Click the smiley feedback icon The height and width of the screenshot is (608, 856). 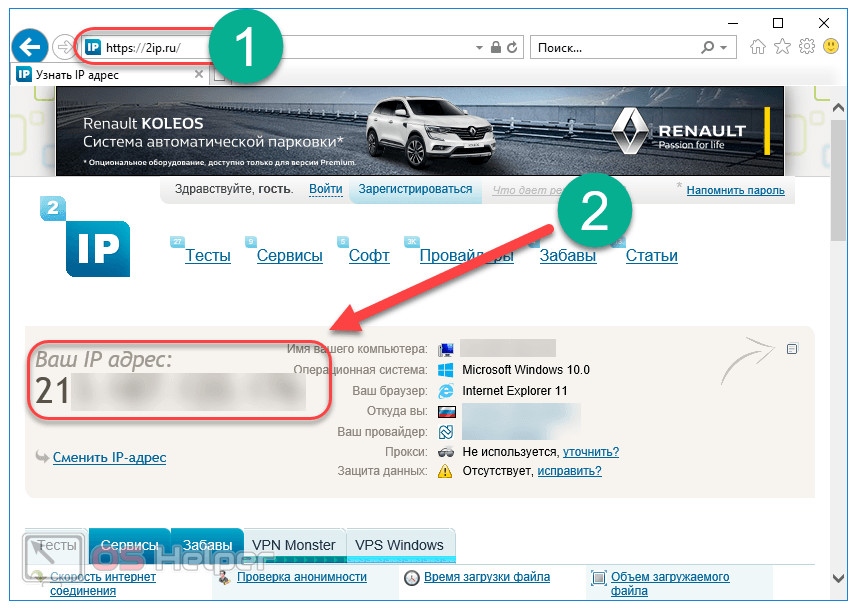pyautogui.click(x=831, y=47)
